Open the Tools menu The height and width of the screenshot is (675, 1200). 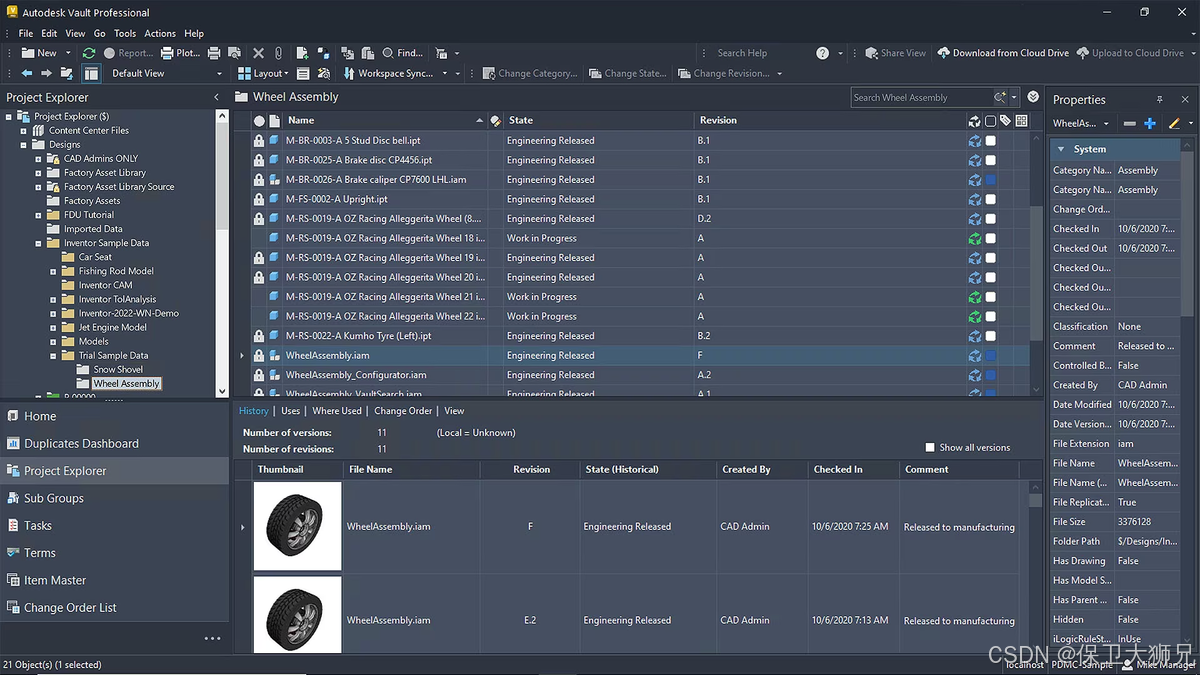[x=125, y=33]
